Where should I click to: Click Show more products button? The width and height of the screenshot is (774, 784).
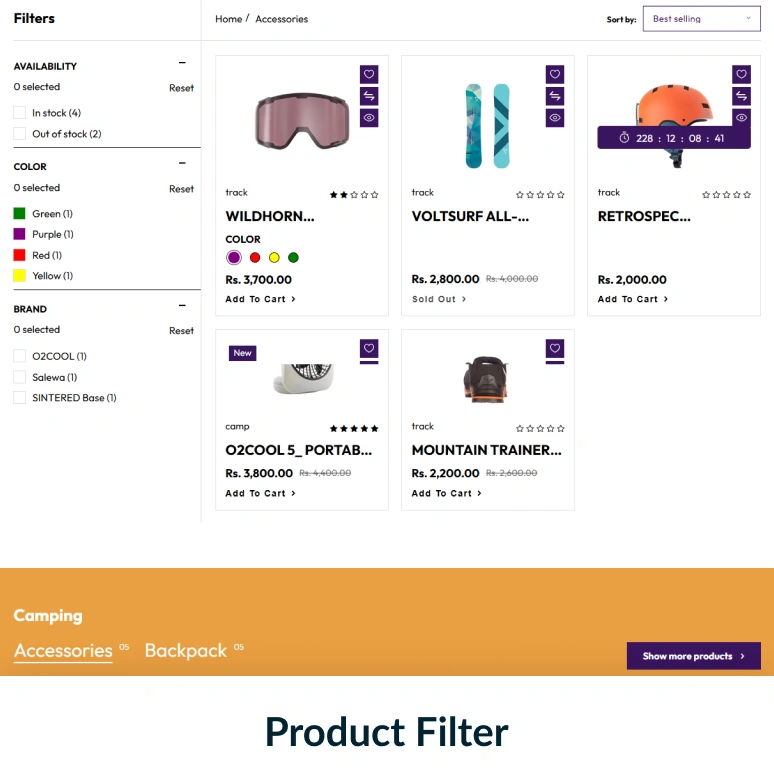click(x=693, y=656)
